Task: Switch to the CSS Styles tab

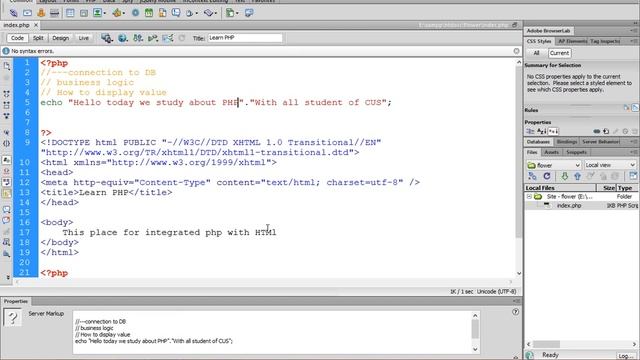Action: pyautogui.click(x=539, y=41)
